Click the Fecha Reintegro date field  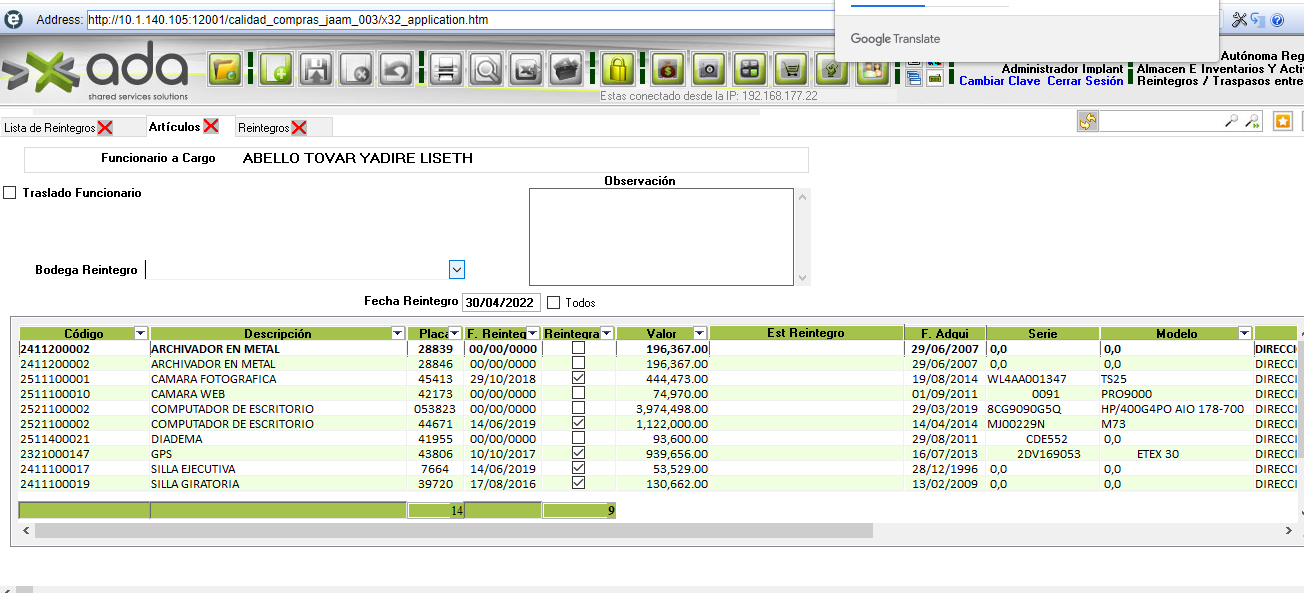coord(501,302)
